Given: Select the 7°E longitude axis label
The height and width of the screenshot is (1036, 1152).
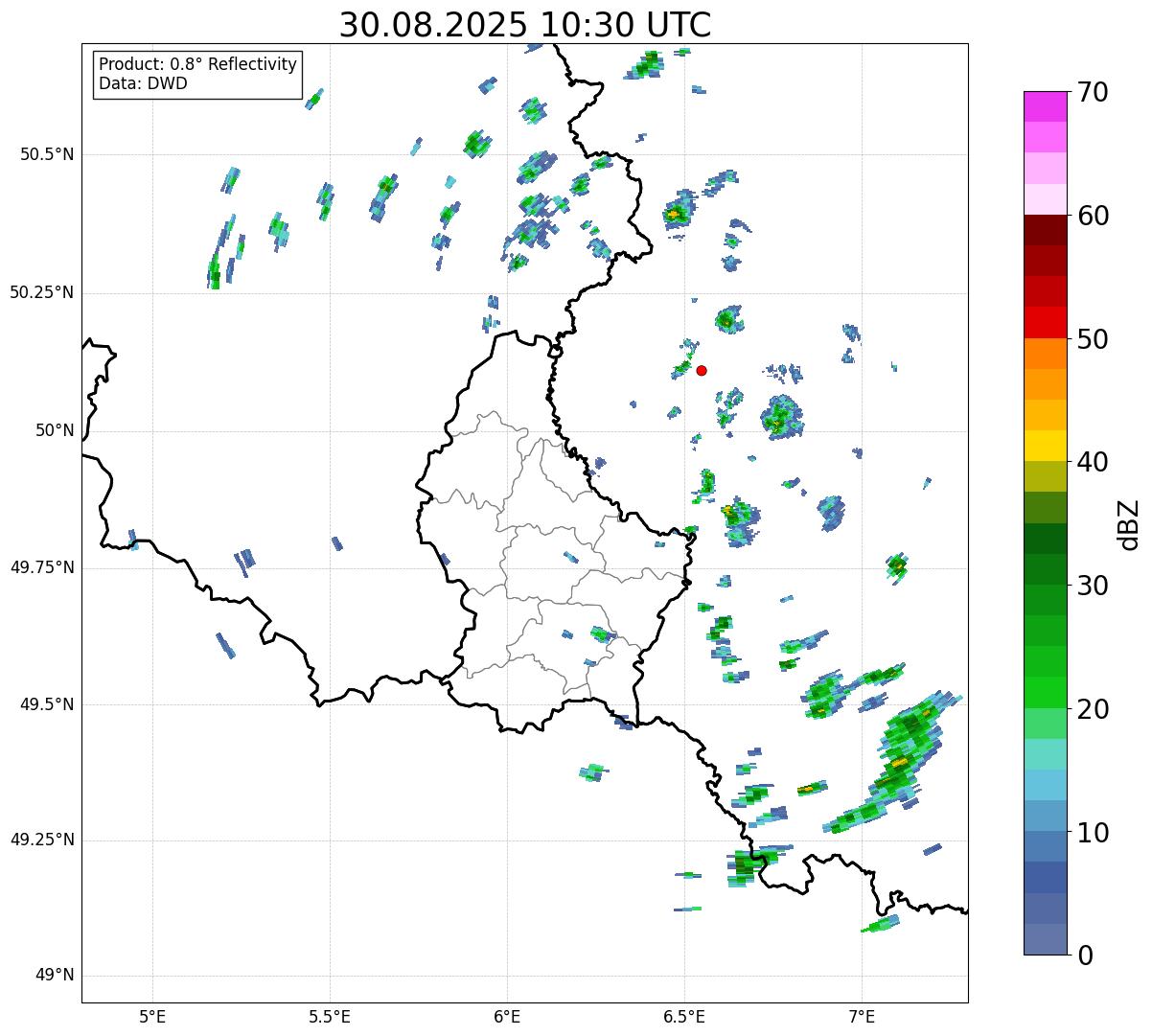Looking at the screenshot, I should coord(862,1016).
